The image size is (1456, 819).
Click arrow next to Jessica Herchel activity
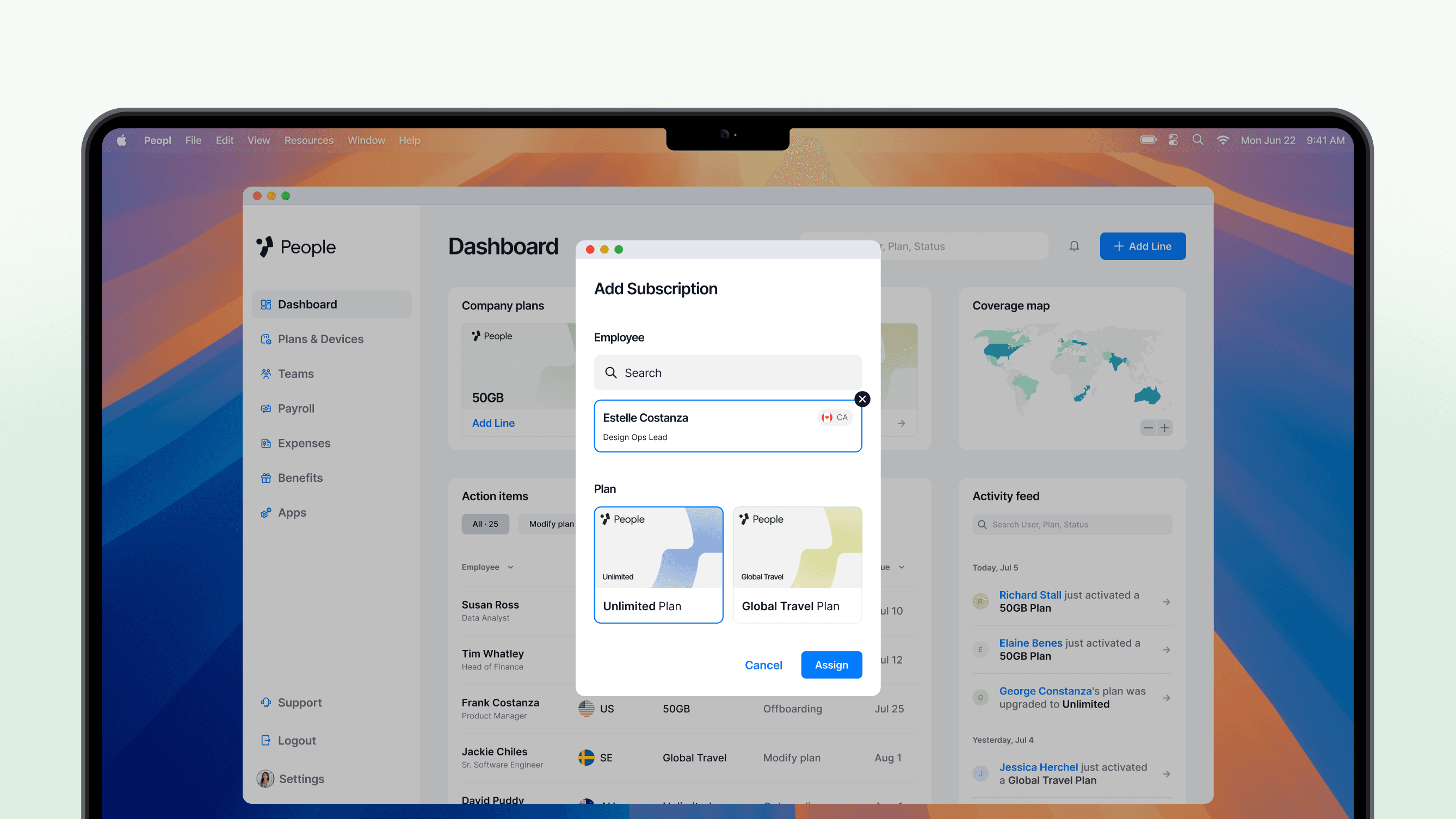point(1166,774)
